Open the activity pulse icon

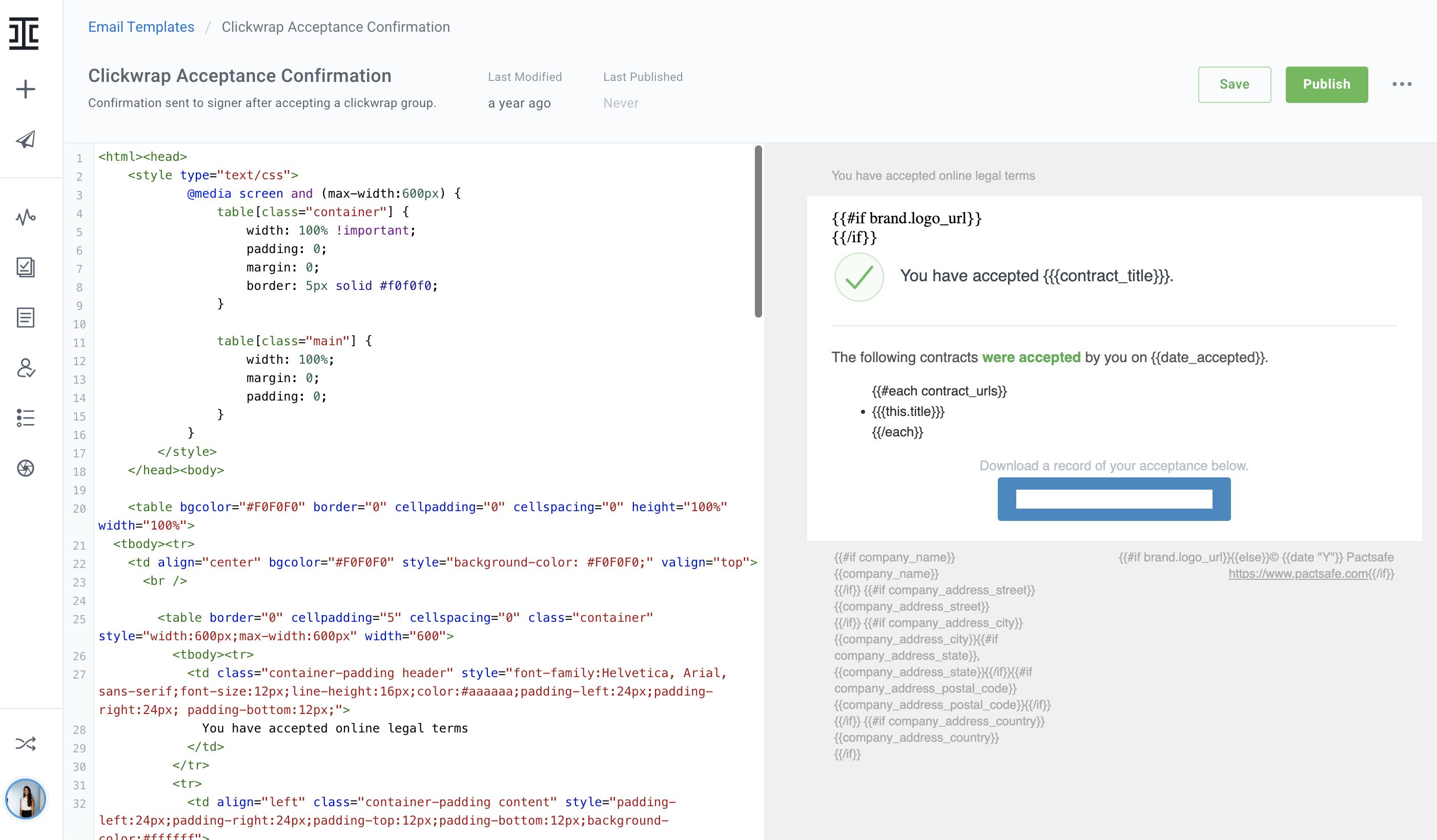point(25,217)
